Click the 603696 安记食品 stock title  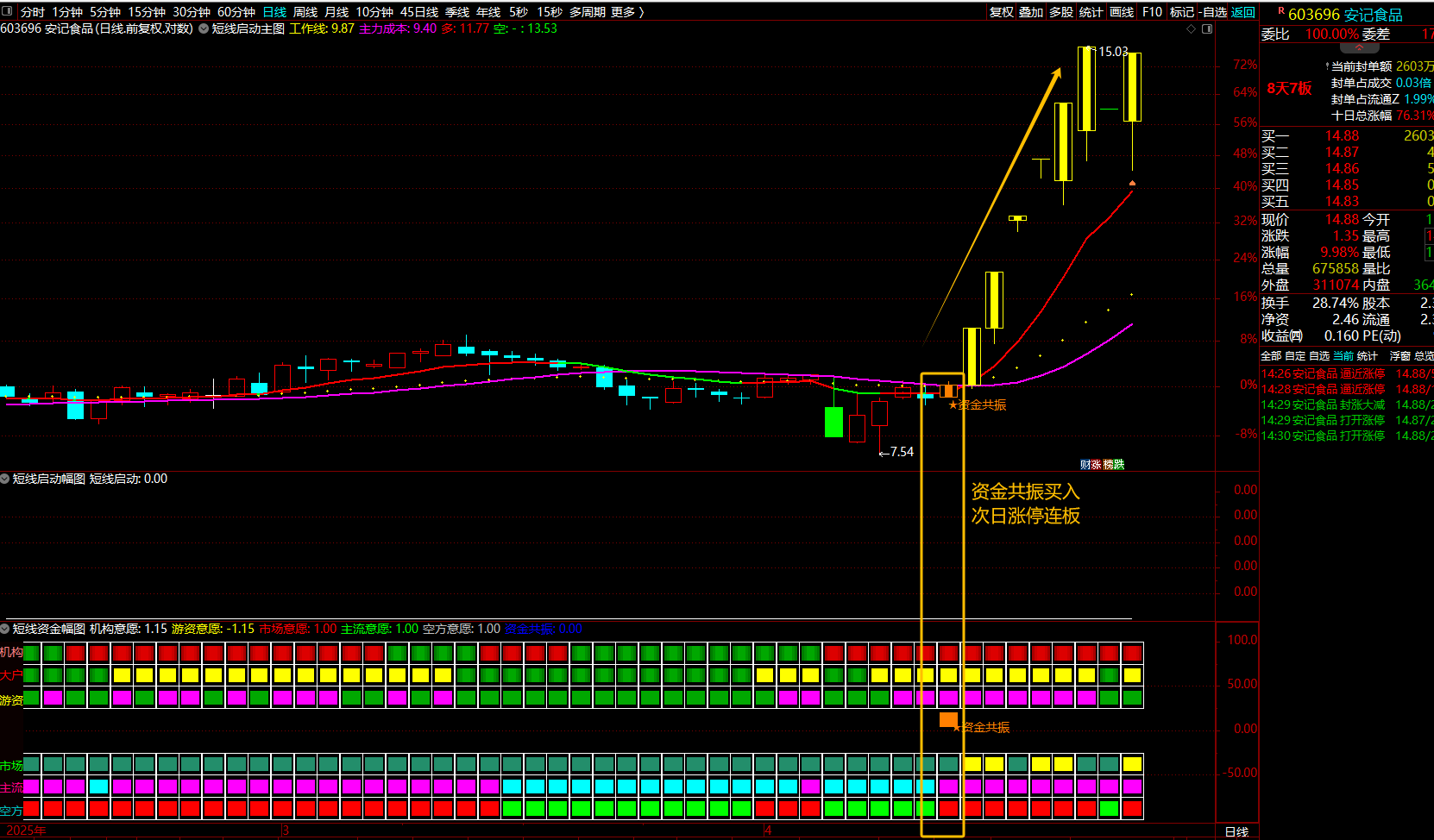coord(1345,15)
